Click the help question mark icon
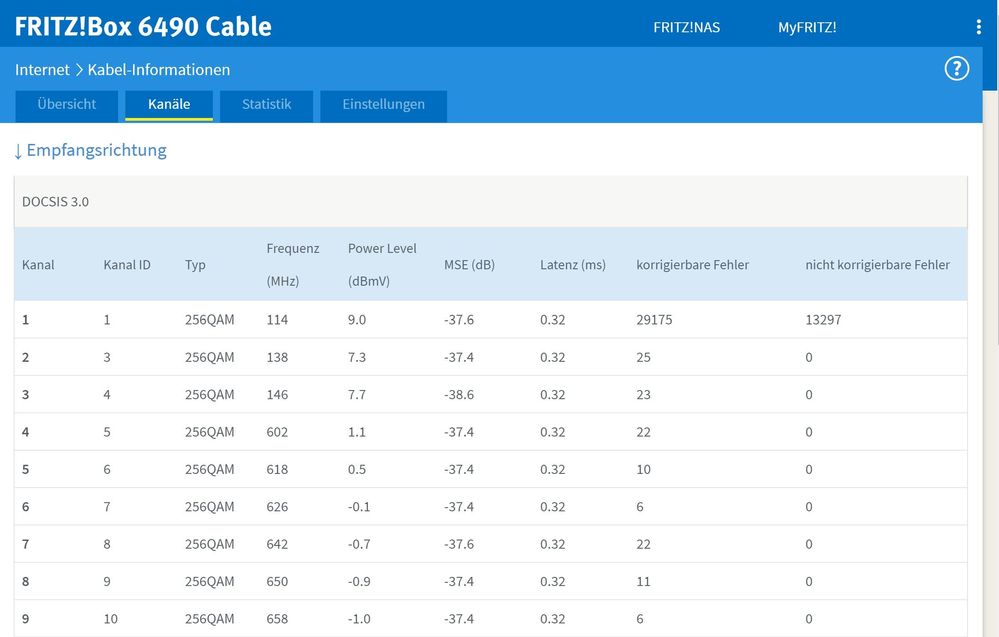999x637 pixels. click(x=957, y=68)
